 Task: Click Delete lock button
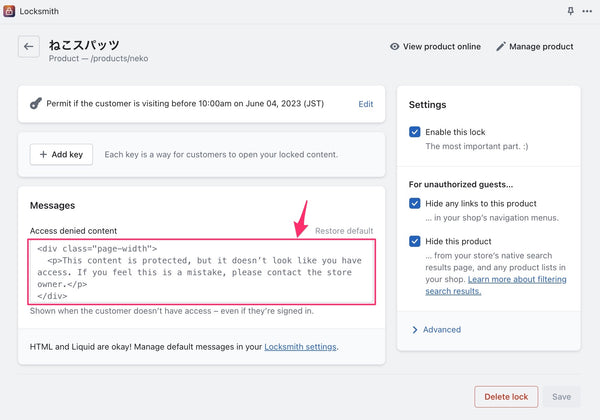(506, 397)
